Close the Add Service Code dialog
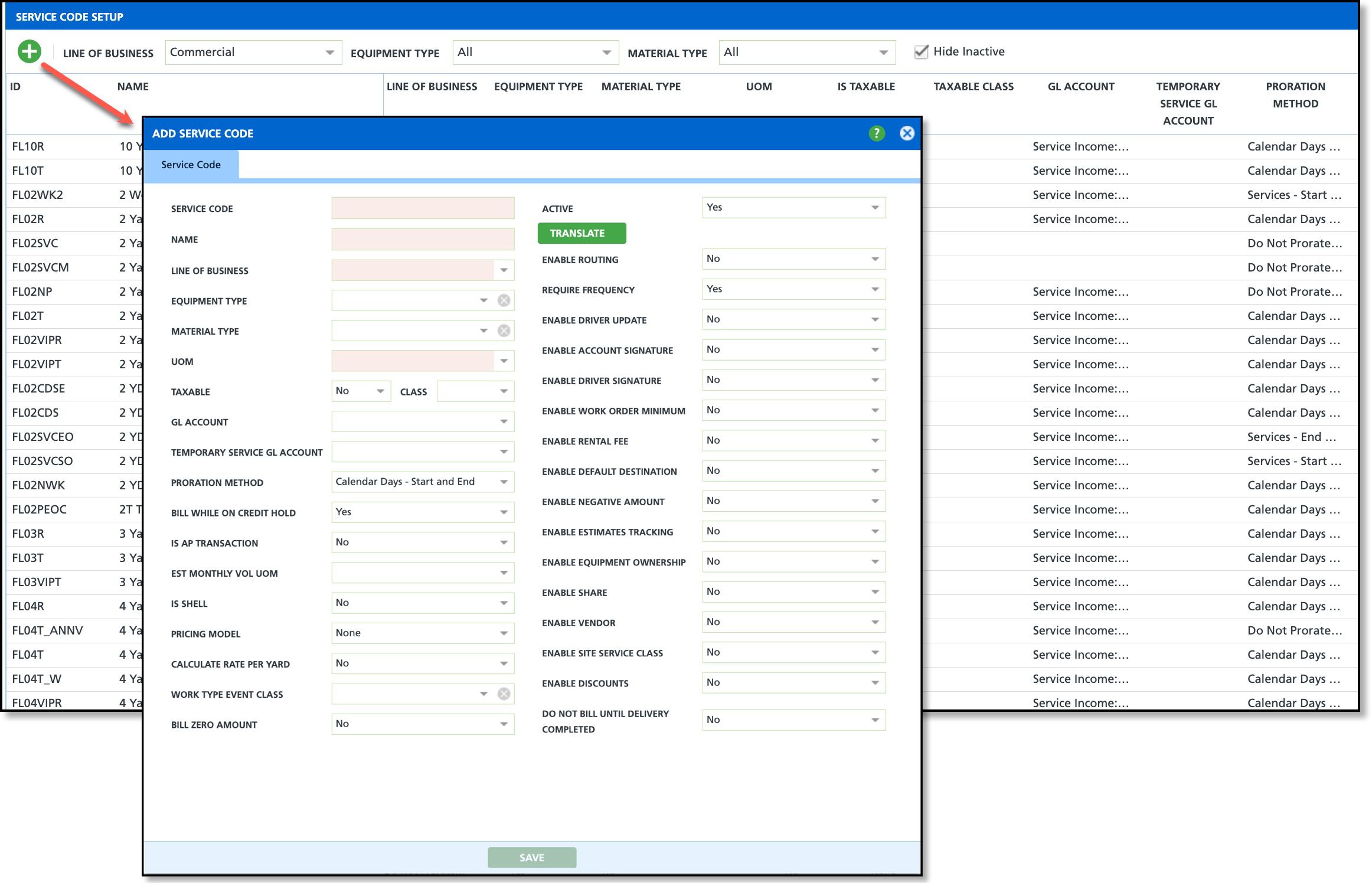The image size is (1372, 883). pos(907,133)
